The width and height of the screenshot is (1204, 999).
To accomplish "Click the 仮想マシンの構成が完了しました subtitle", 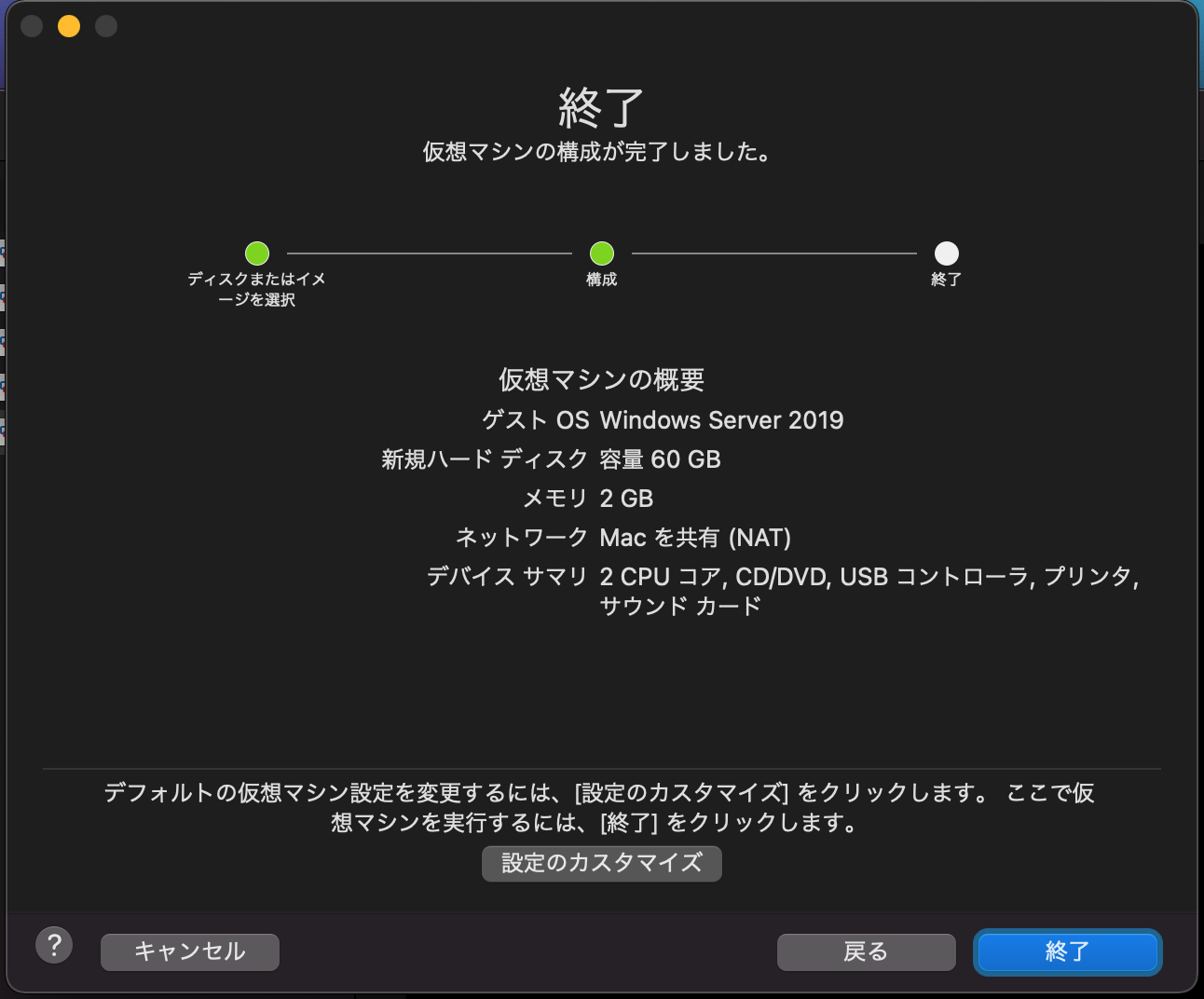I will (x=598, y=152).
